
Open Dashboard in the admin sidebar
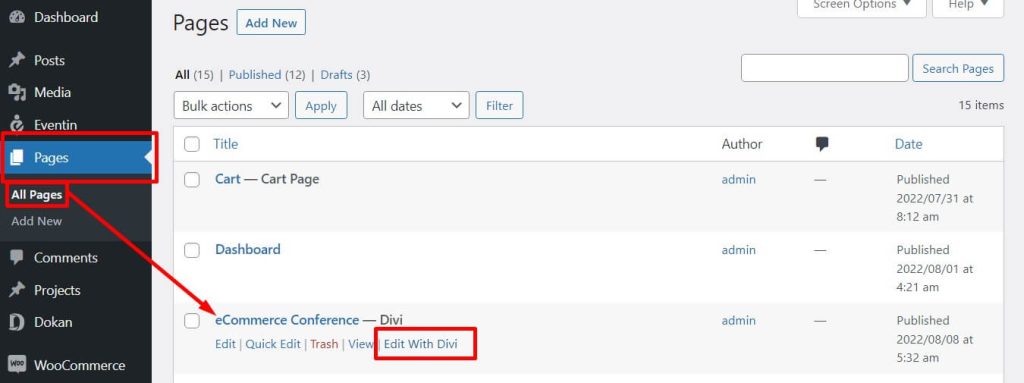[66, 18]
